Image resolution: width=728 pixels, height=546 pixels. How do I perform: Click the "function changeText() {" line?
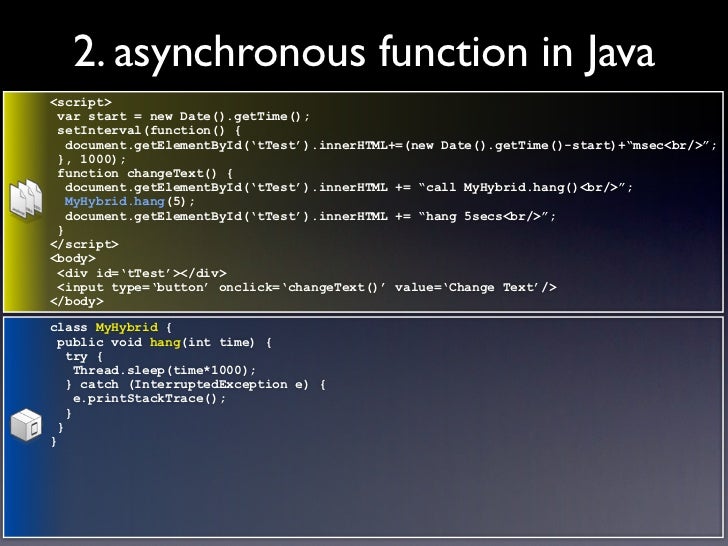(x=145, y=173)
